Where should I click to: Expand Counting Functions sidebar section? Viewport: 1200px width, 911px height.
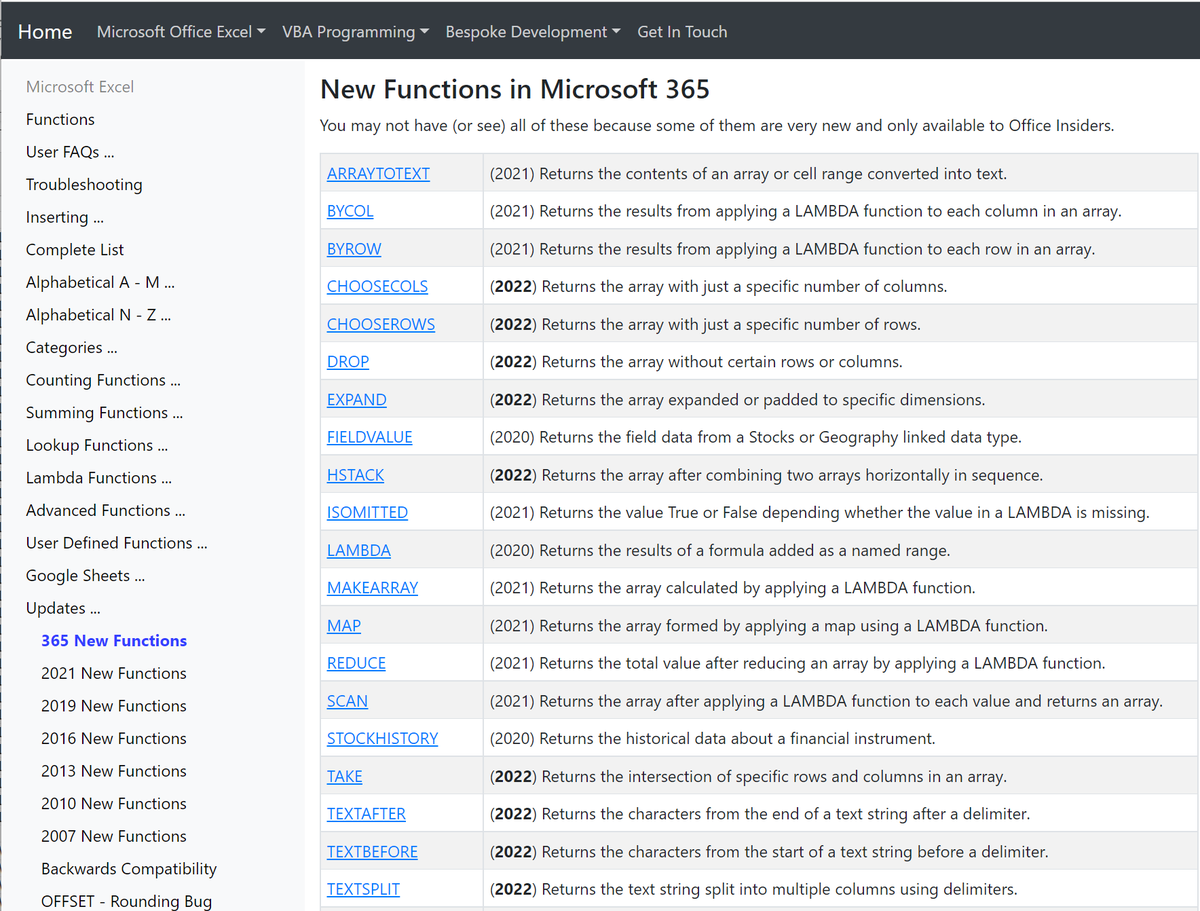click(103, 380)
